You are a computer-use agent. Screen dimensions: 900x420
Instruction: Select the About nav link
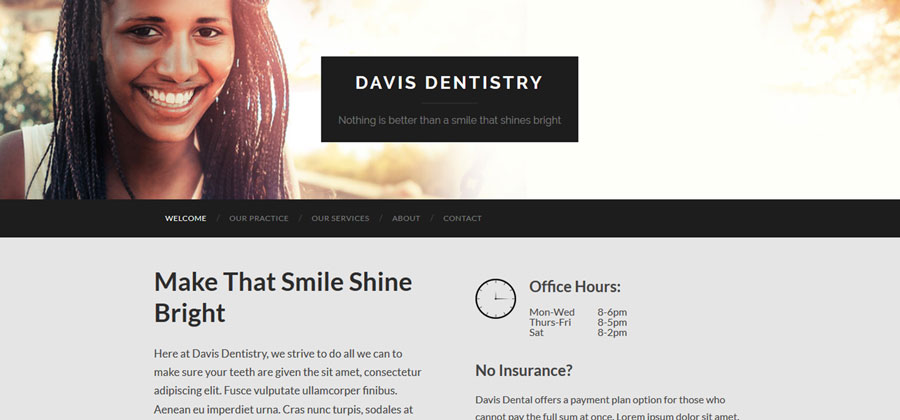click(406, 219)
